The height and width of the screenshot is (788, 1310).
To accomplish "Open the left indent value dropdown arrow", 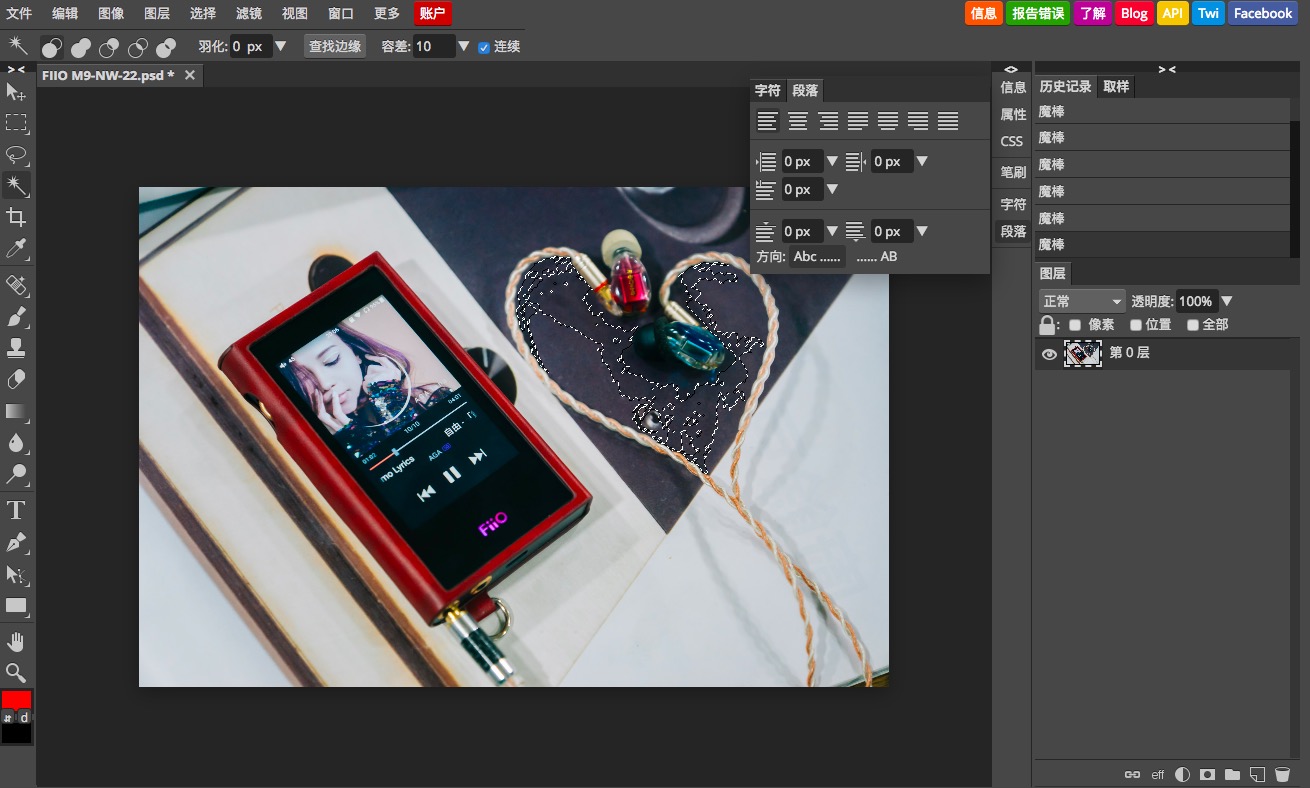I will coord(832,161).
